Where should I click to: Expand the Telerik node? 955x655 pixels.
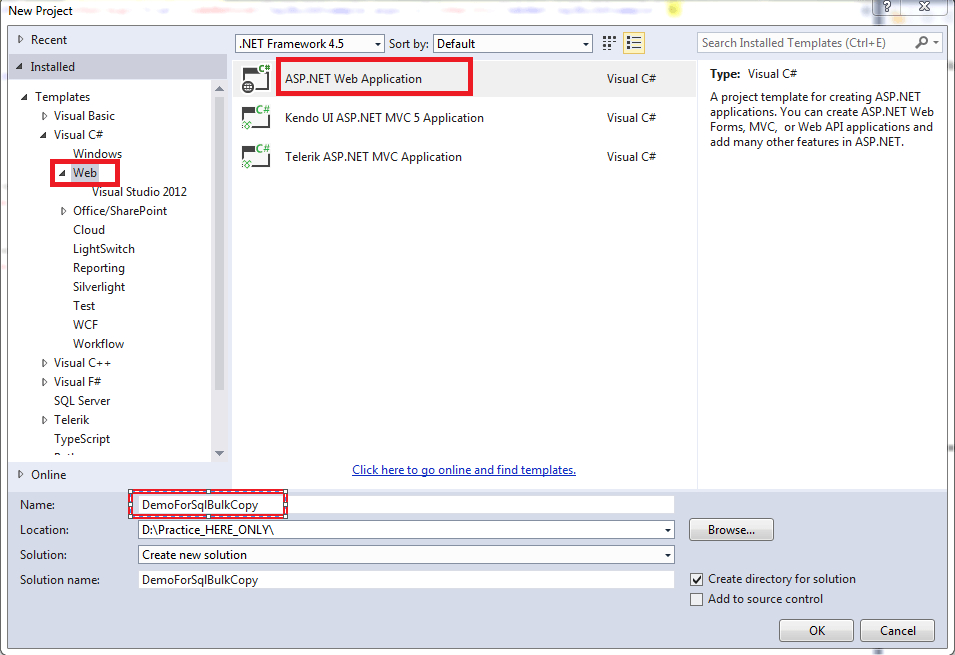[x=44, y=420]
